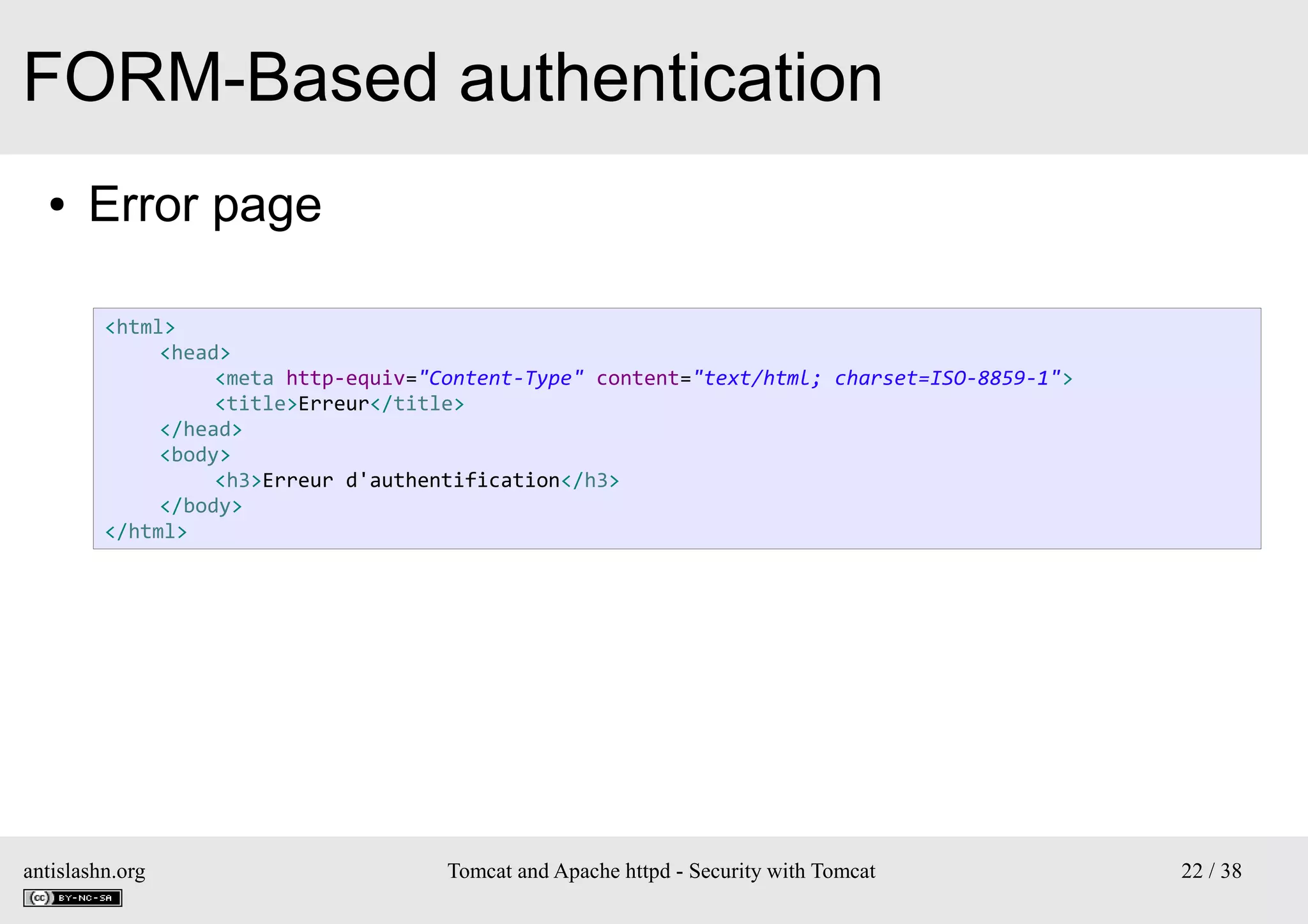The height and width of the screenshot is (924, 1308).
Task: Click the opening <html> tag line
Action: (x=140, y=328)
